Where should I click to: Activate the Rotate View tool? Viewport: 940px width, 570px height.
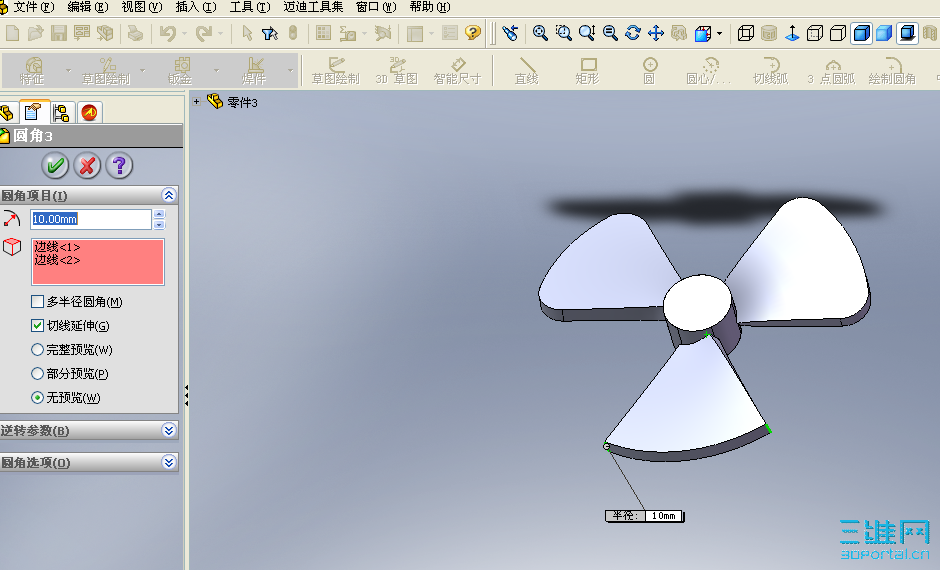click(633, 33)
